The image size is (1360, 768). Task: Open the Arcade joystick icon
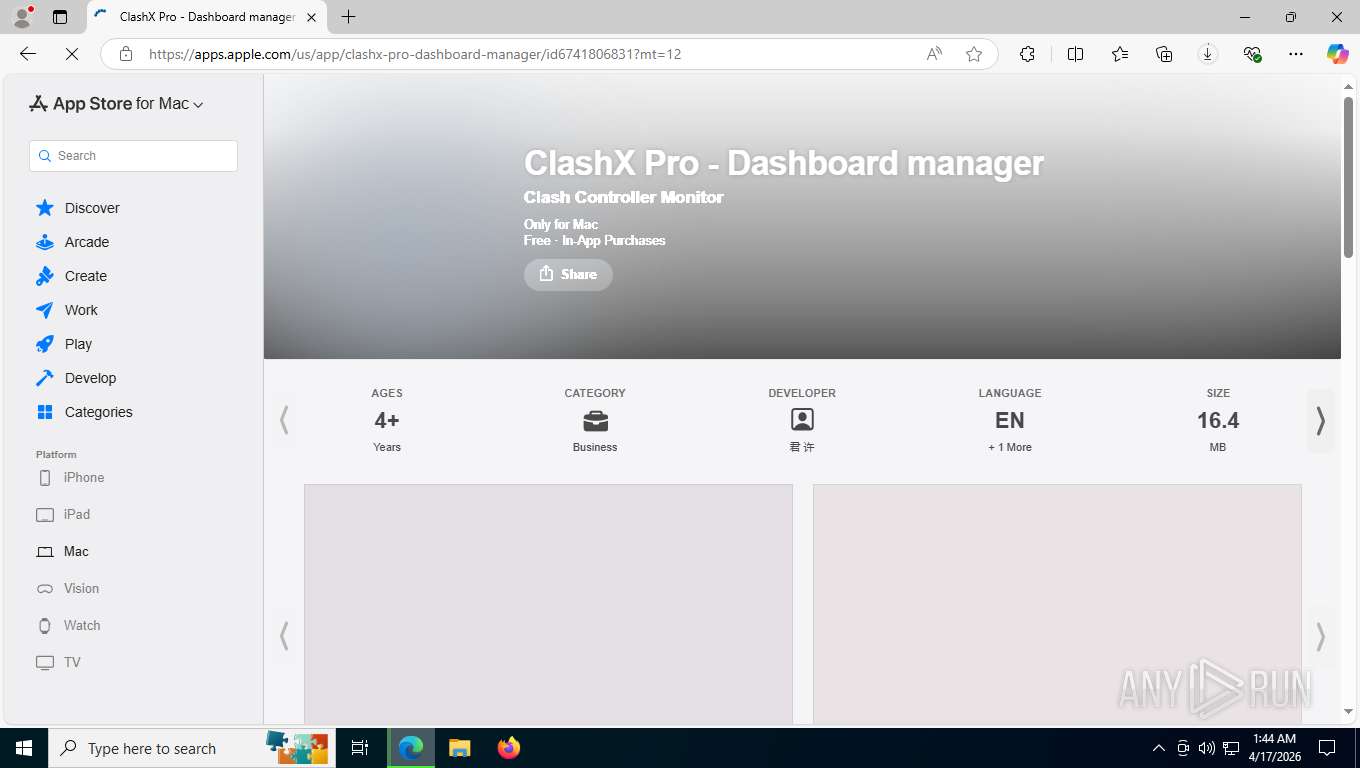[x=45, y=242]
